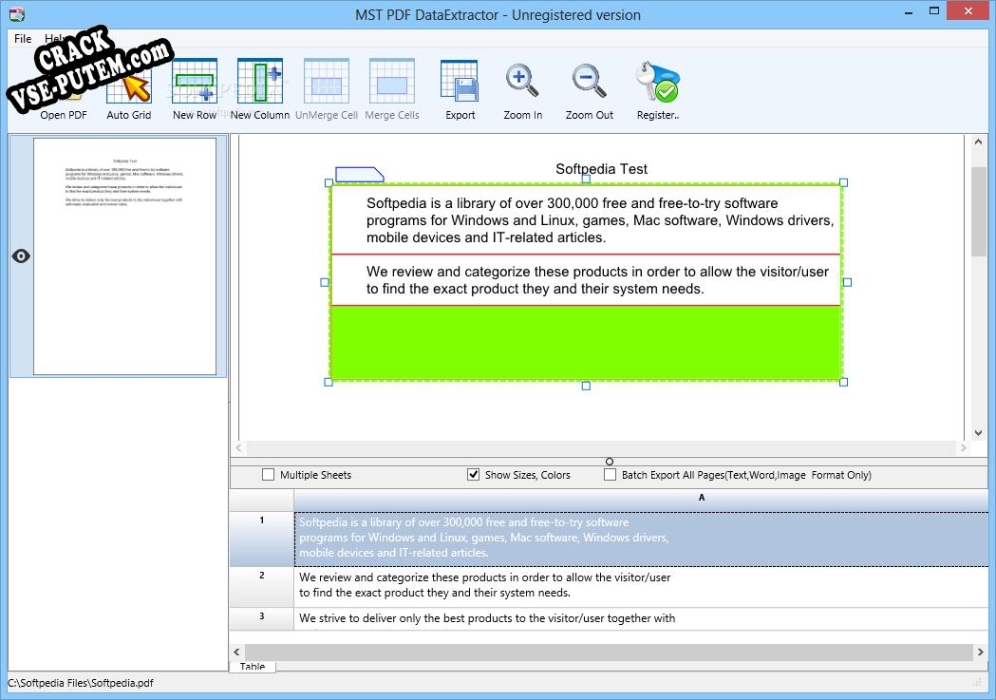Click top-right selection handle of grid

point(844,182)
